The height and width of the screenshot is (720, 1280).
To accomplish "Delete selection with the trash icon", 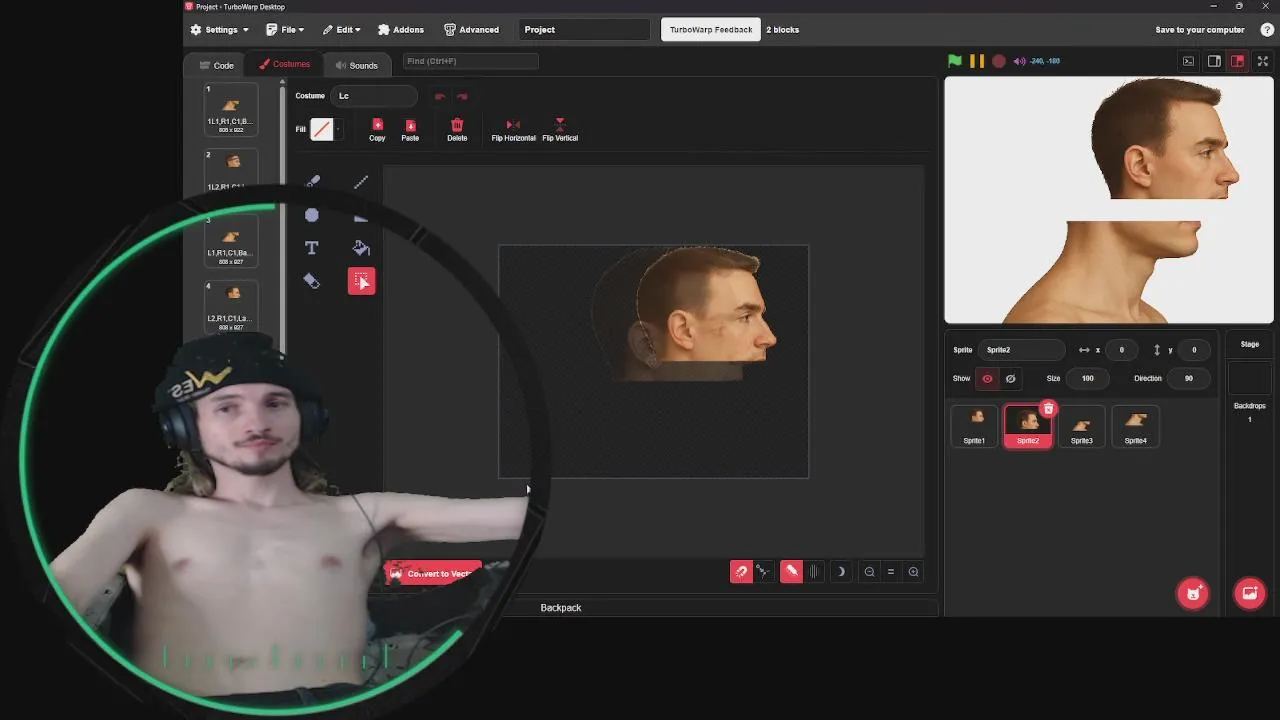I will pos(457,129).
